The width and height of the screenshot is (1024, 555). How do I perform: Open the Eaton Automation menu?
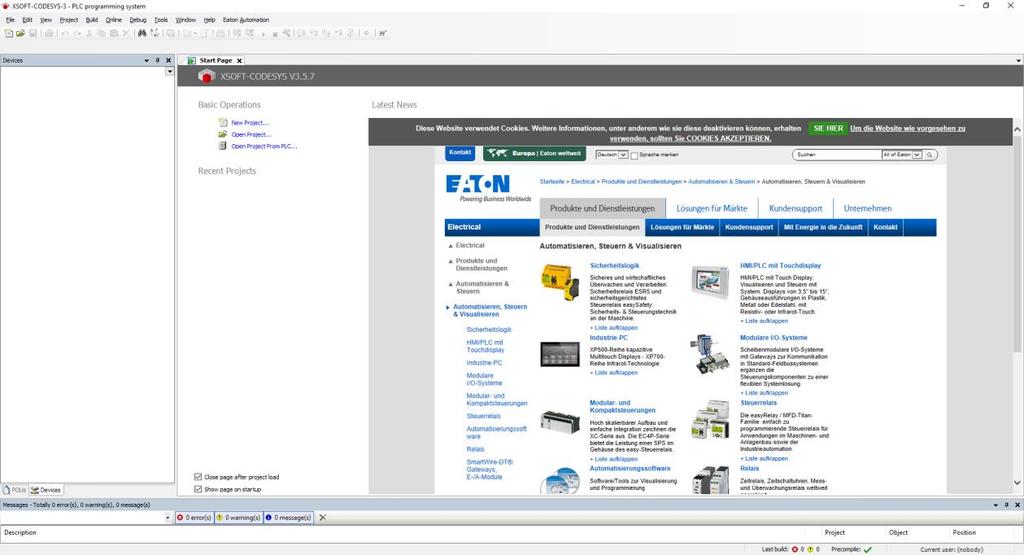[246, 20]
